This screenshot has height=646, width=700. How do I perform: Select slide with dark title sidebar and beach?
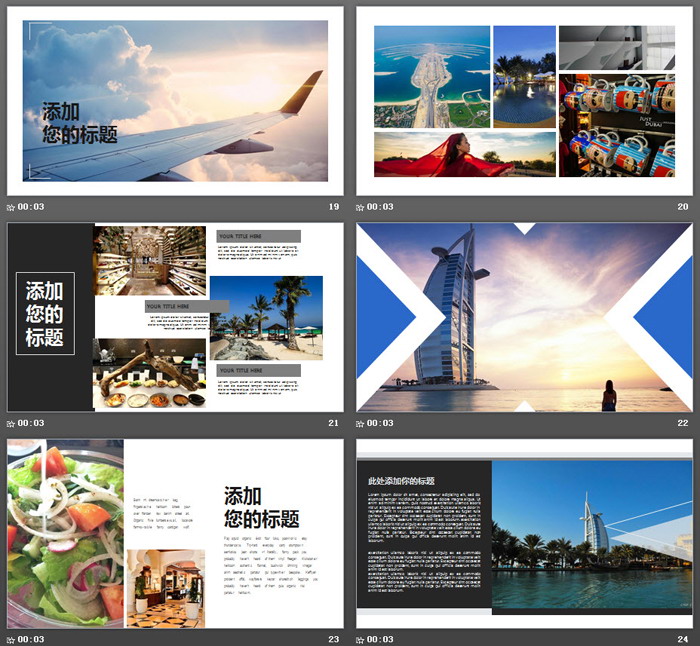pos(175,317)
